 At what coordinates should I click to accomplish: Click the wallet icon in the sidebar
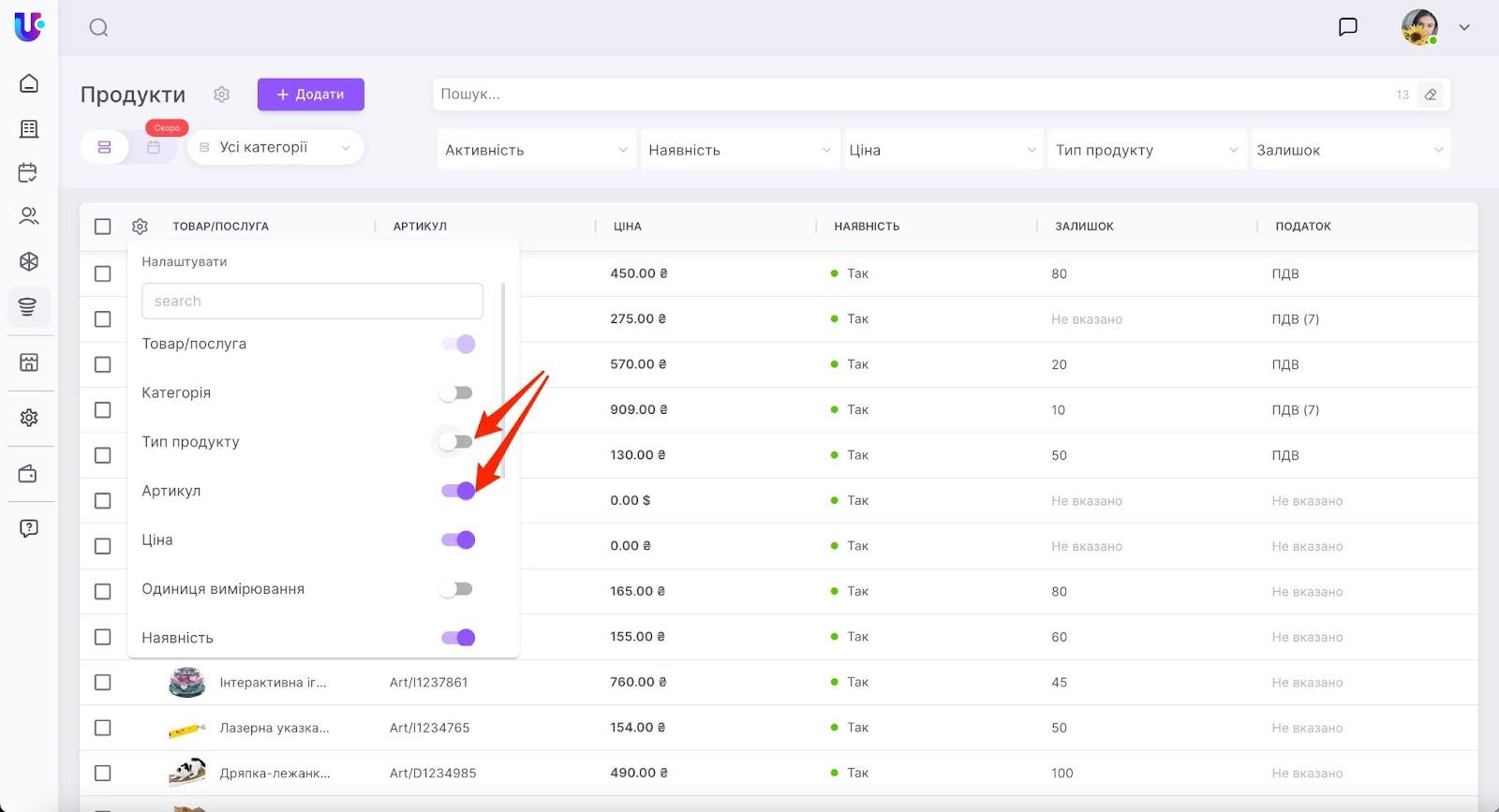(29, 474)
